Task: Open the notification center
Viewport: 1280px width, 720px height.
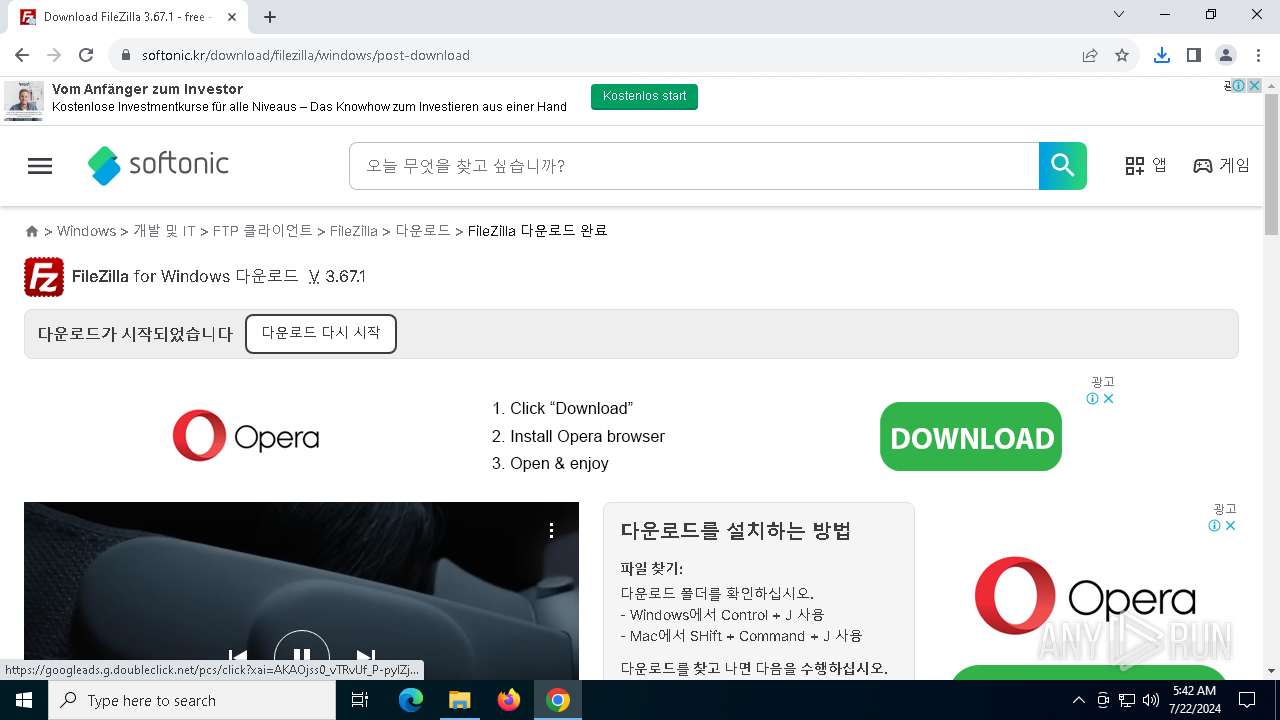Action: pyautogui.click(x=1247, y=700)
